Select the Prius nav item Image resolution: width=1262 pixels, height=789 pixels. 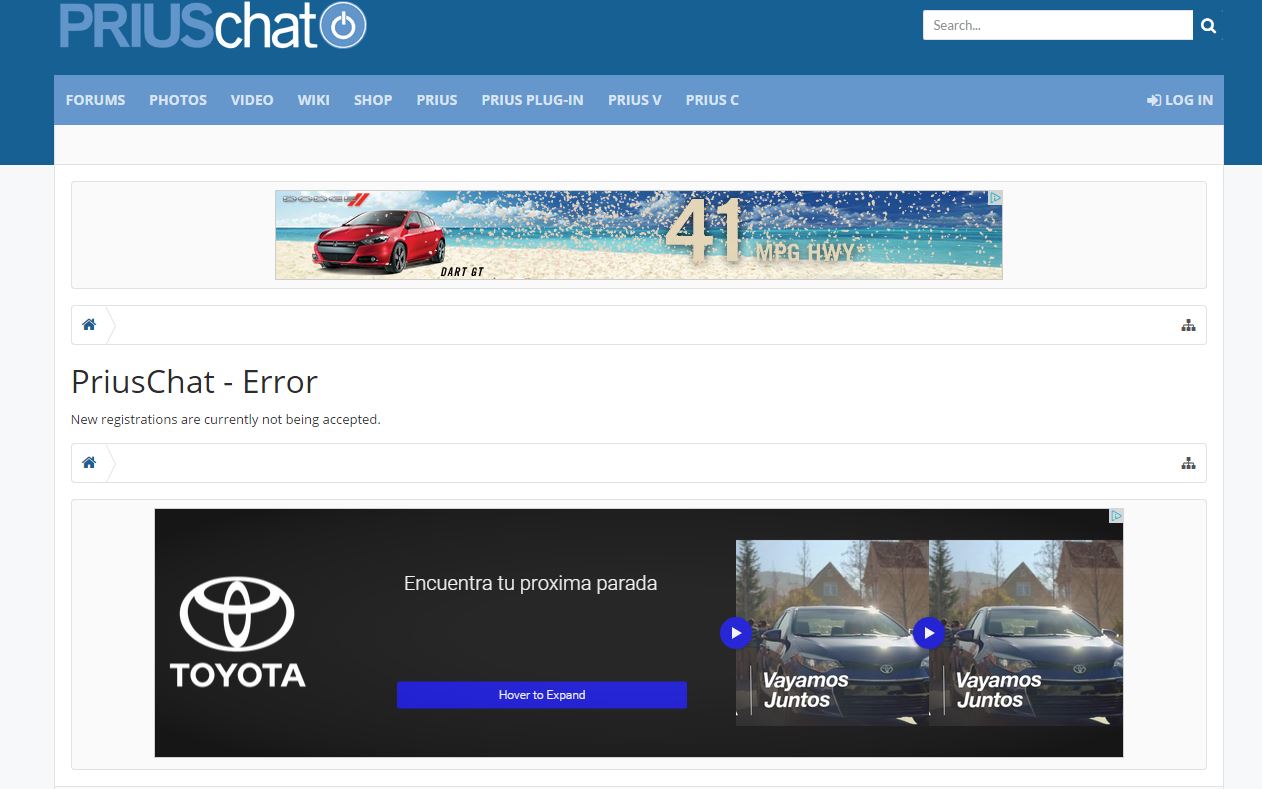point(437,100)
